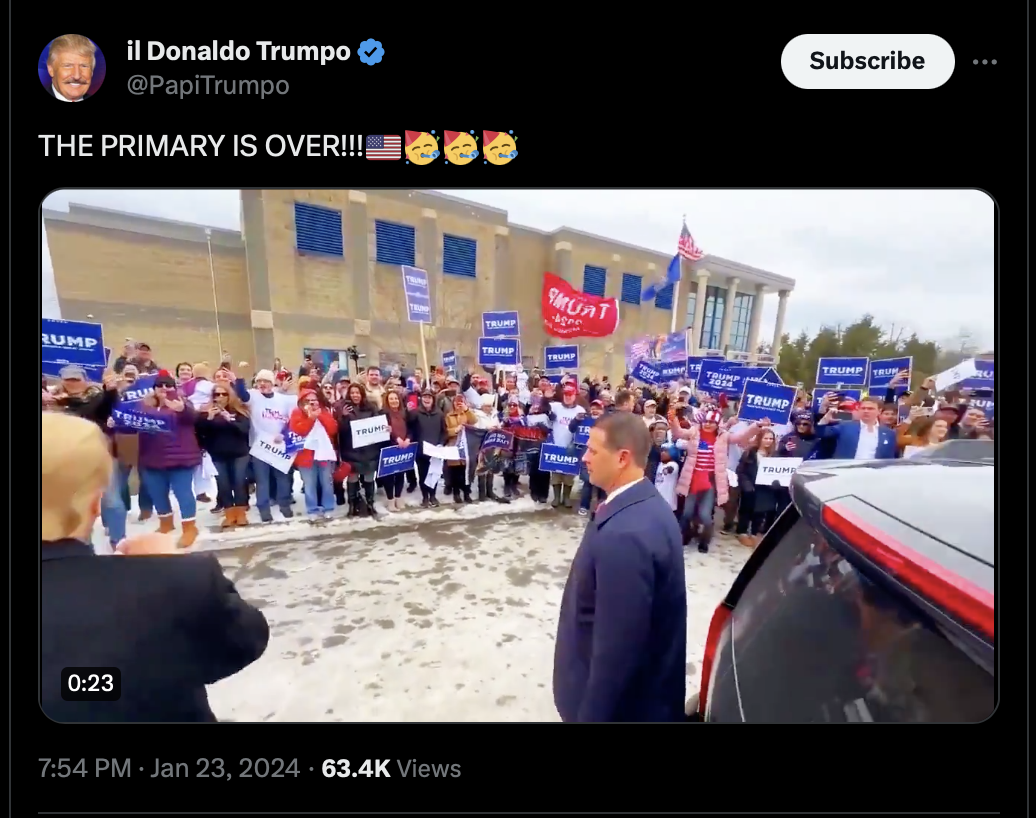Click the last party face emoji
Image resolution: width=1036 pixels, height=818 pixels.
[500, 147]
